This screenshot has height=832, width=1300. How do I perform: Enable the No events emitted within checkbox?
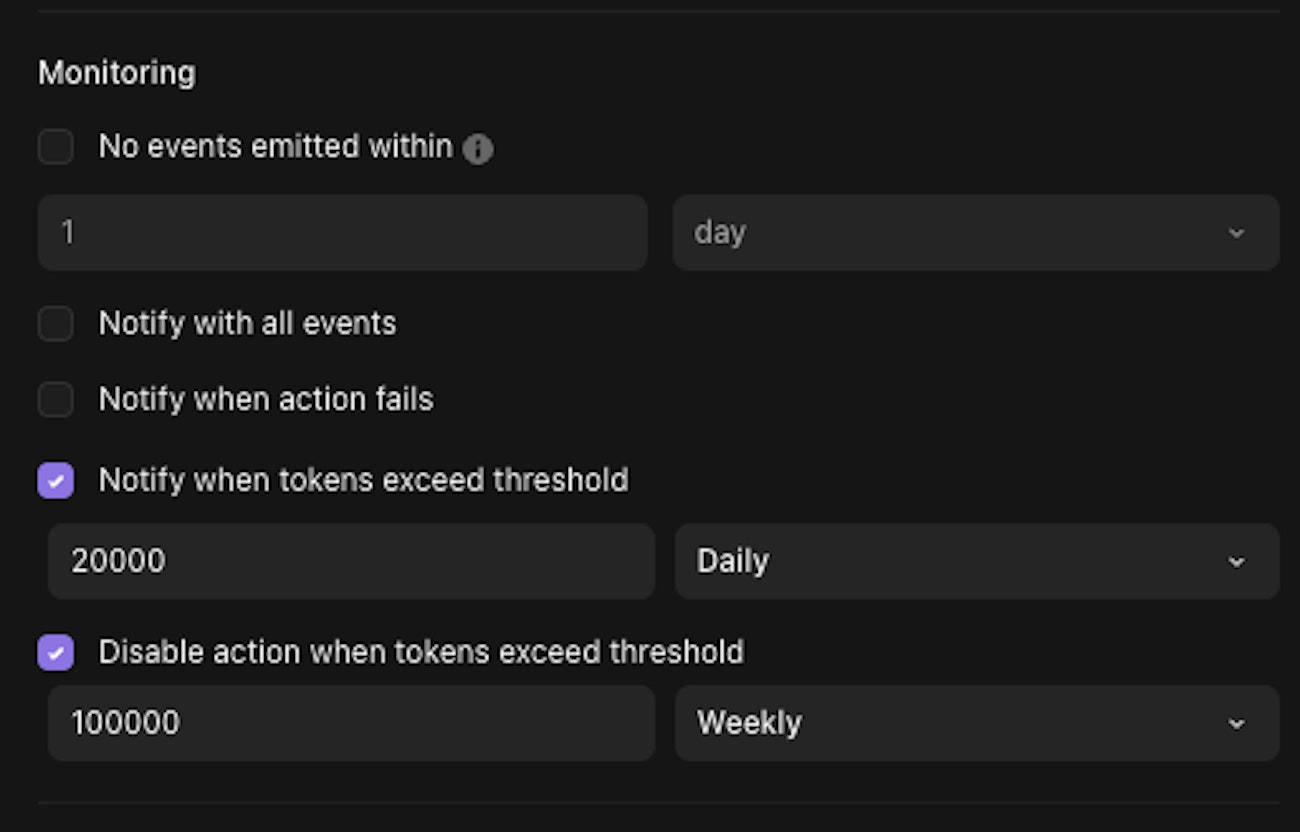click(56, 147)
